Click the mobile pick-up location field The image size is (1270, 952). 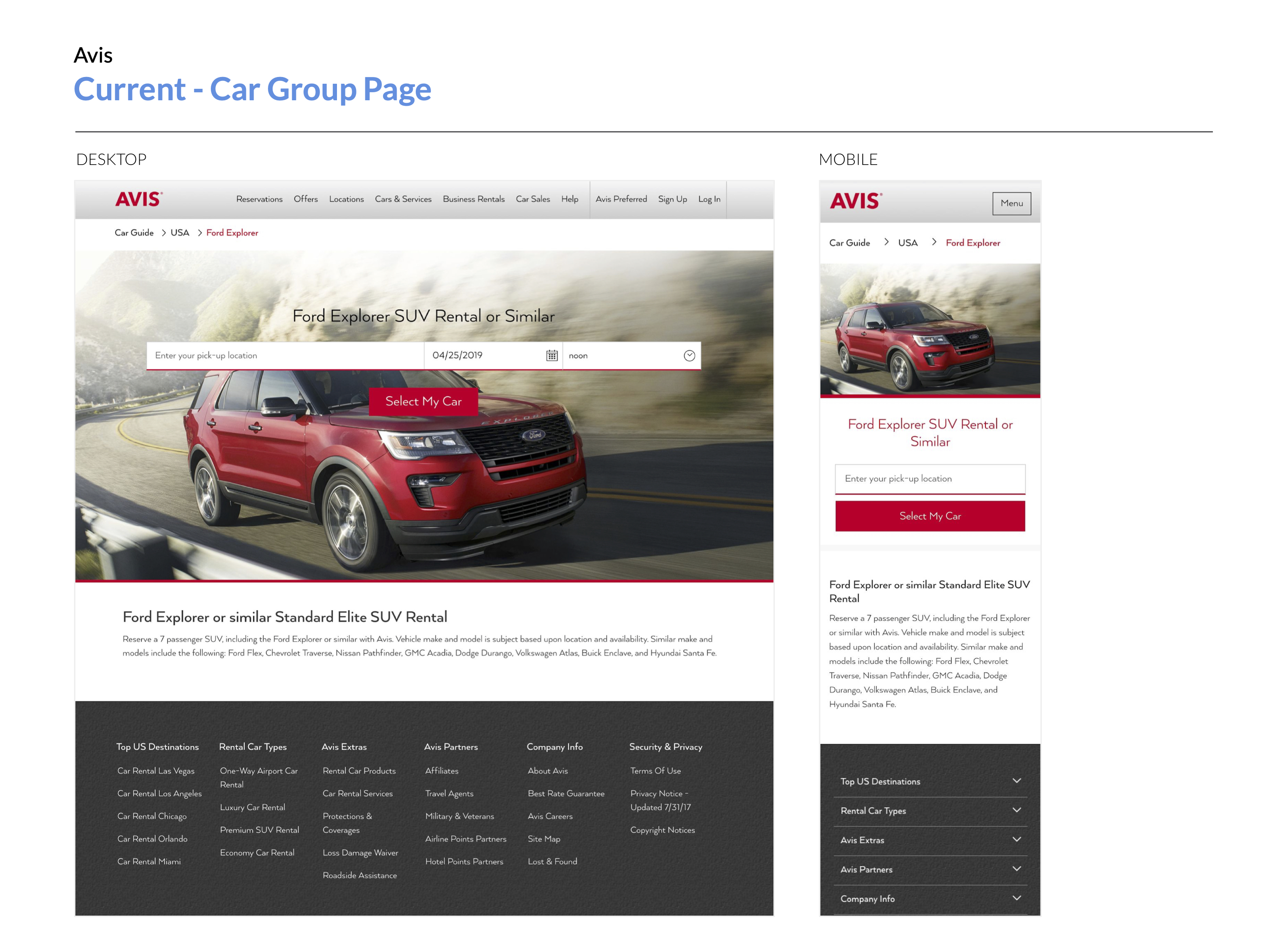point(930,479)
